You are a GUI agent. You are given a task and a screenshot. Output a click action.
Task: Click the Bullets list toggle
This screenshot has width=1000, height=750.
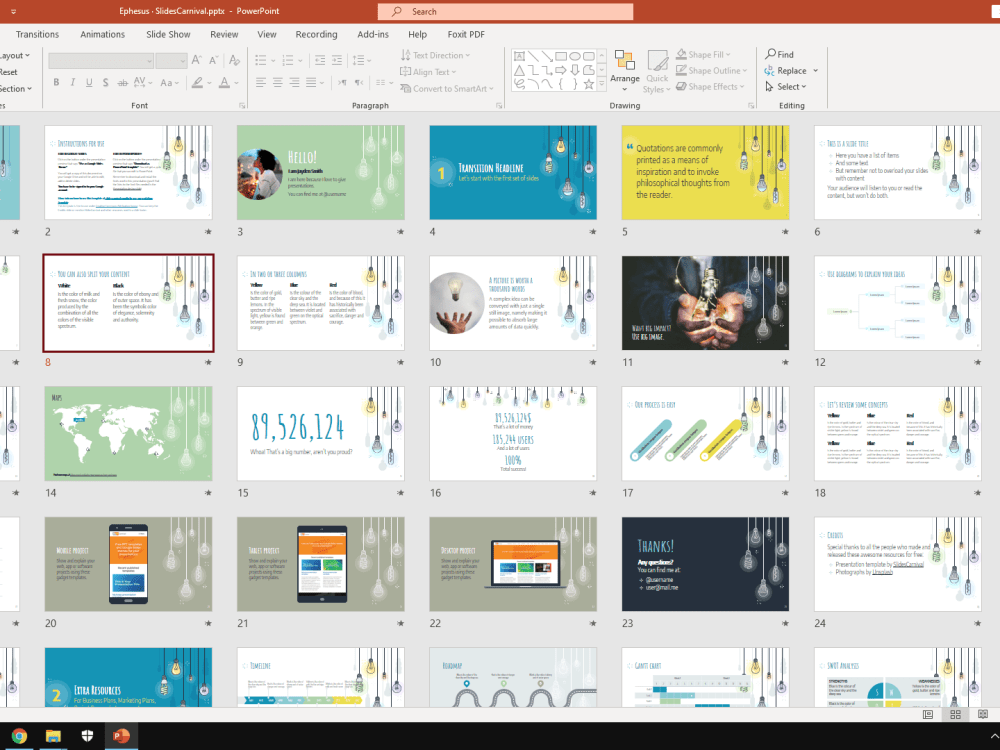pyautogui.click(x=263, y=58)
